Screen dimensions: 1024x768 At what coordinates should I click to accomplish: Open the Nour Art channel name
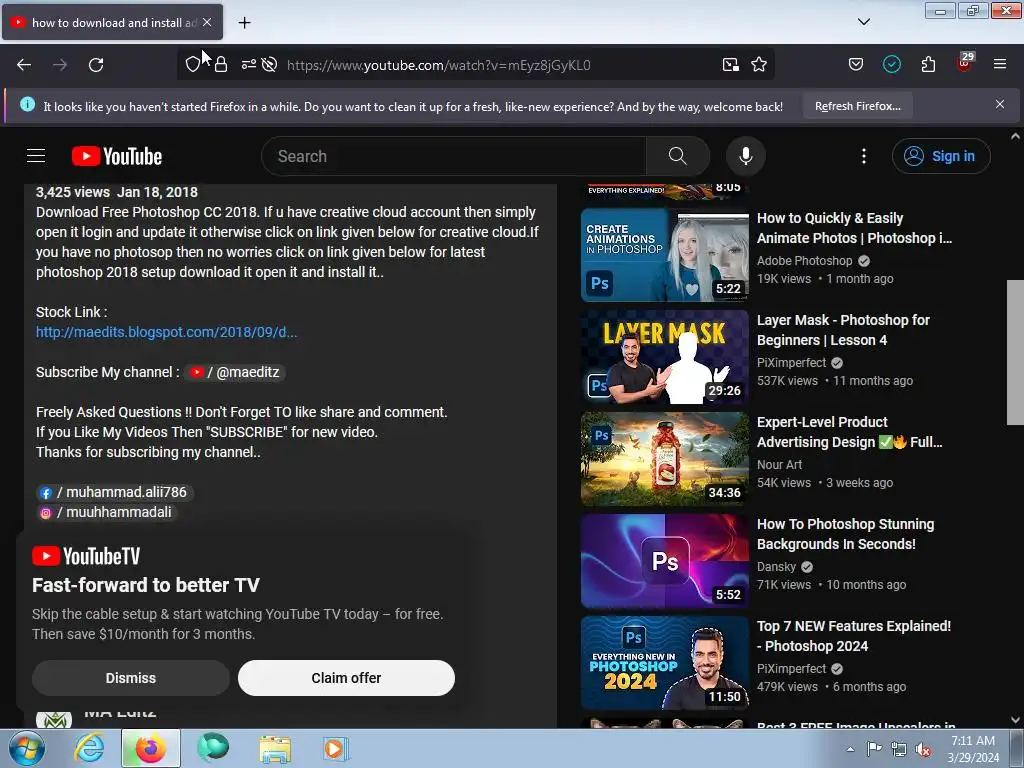click(779, 464)
